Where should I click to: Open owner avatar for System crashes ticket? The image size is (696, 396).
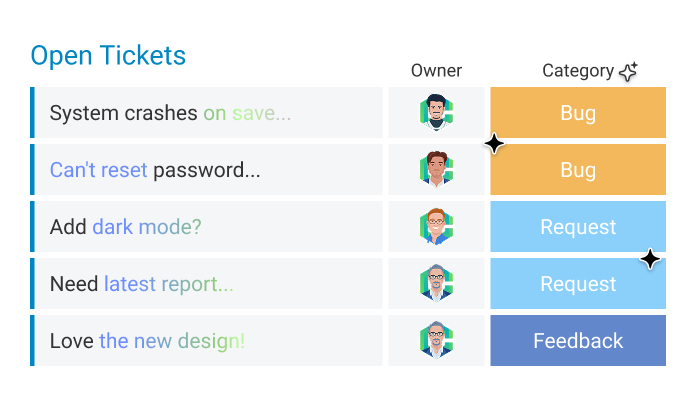[436, 112]
